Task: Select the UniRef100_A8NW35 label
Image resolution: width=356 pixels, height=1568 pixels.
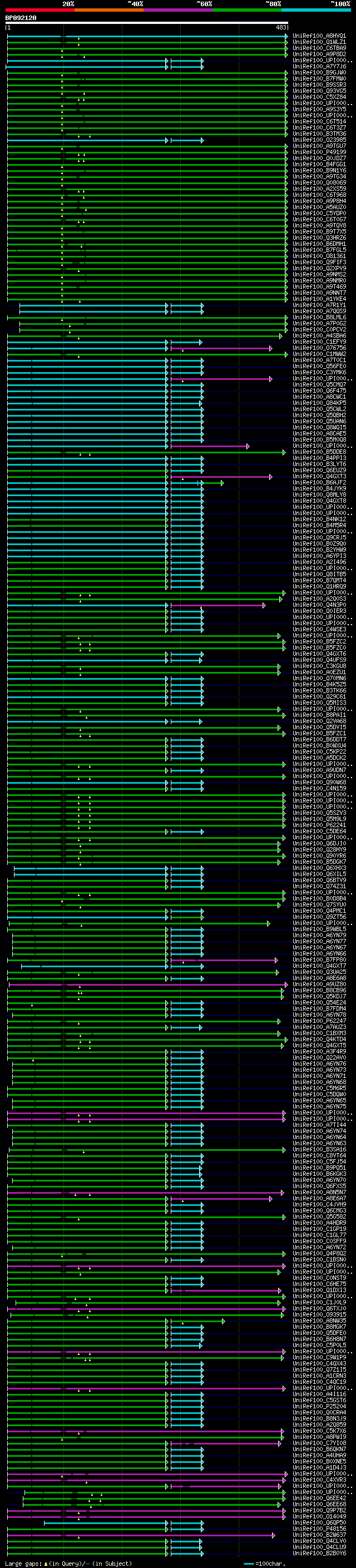Action: point(319,1320)
